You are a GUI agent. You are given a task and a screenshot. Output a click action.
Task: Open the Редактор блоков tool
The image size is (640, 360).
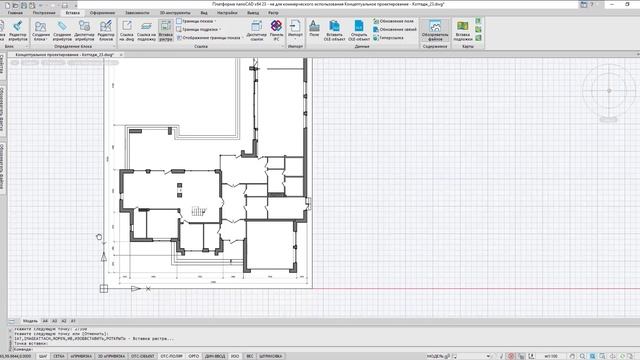[106, 31]
